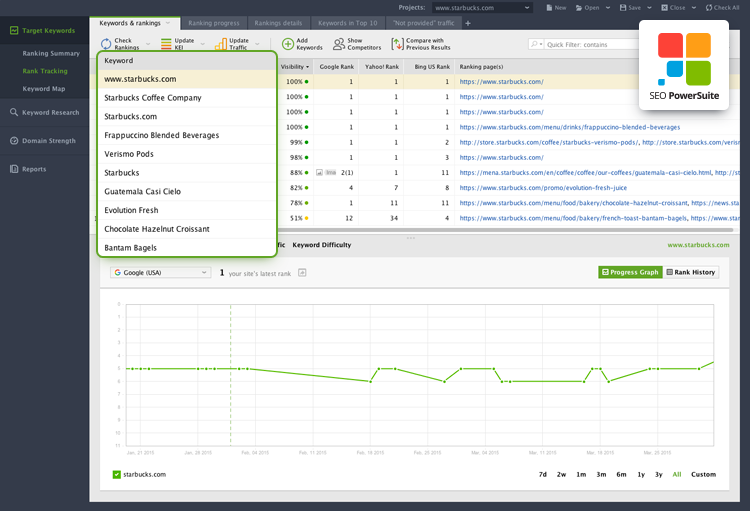Open the Google (USA) search engine dropdown
The image size is (750, 511).
160,272
